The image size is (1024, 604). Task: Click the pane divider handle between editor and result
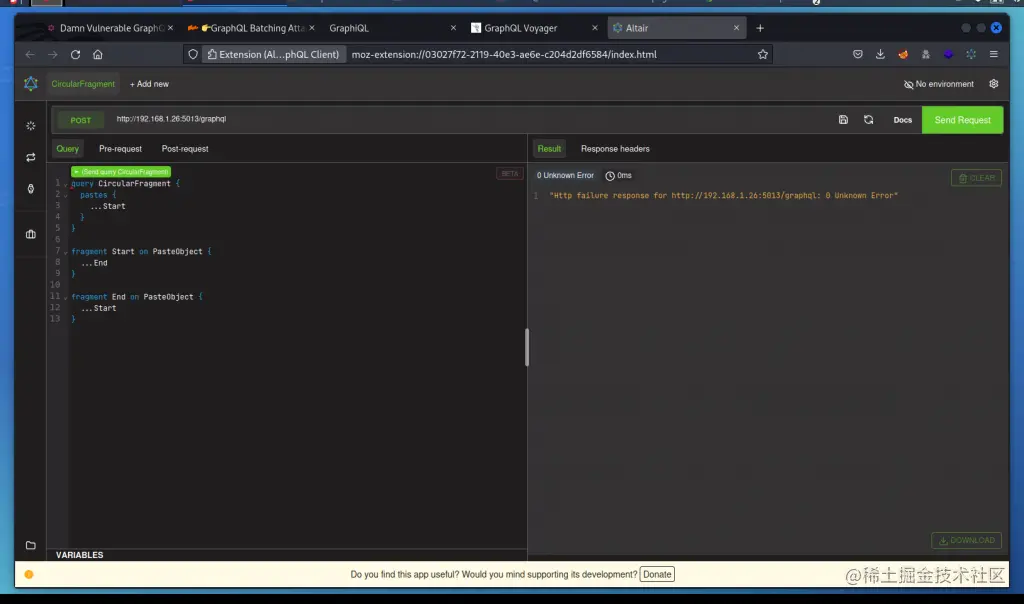527,347
